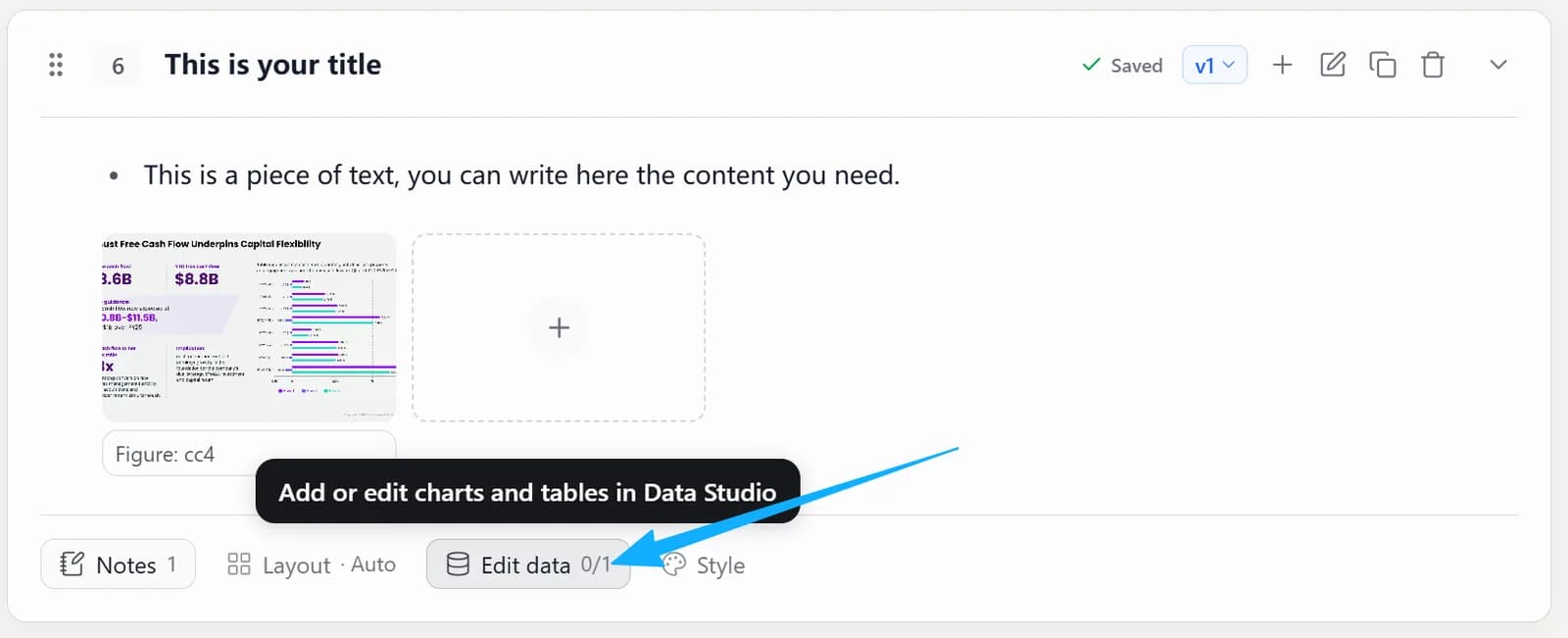Click the plus icon in header toolbar
Image resolution: width=1568 pixels, height=638 pixels.
[1282, 65]
